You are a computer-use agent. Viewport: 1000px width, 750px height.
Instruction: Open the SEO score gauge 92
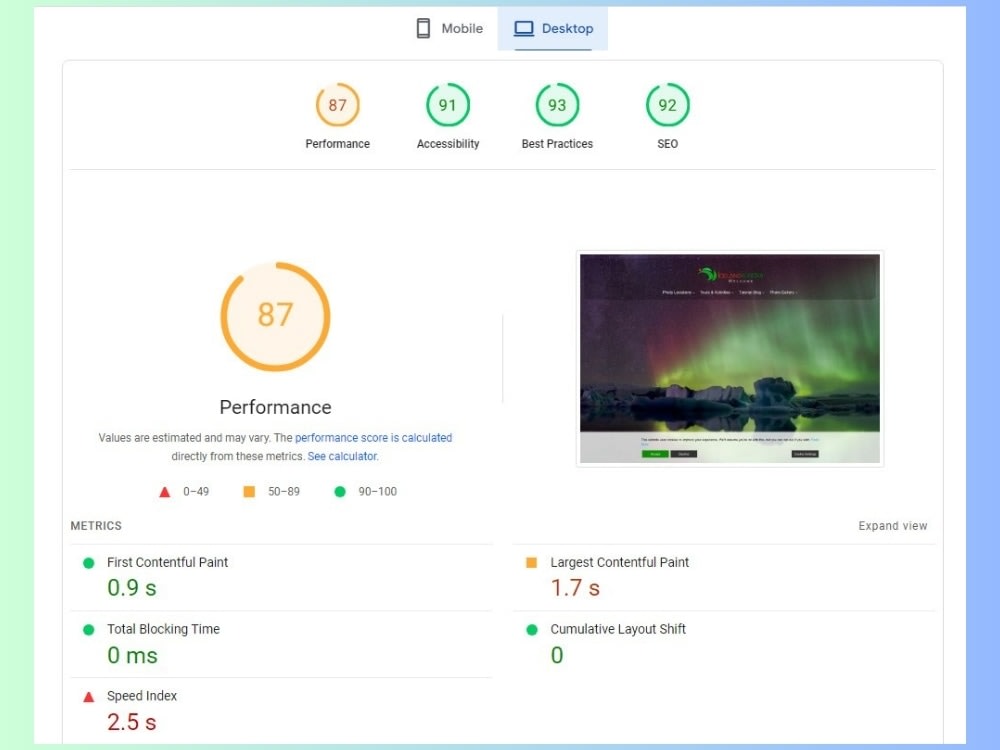(668, 105)
